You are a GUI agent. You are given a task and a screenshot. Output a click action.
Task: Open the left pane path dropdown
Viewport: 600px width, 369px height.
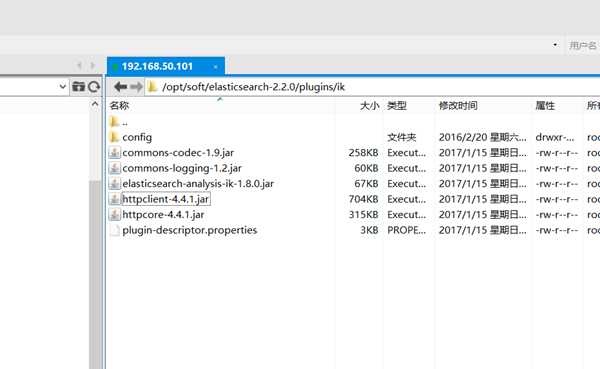63,87
